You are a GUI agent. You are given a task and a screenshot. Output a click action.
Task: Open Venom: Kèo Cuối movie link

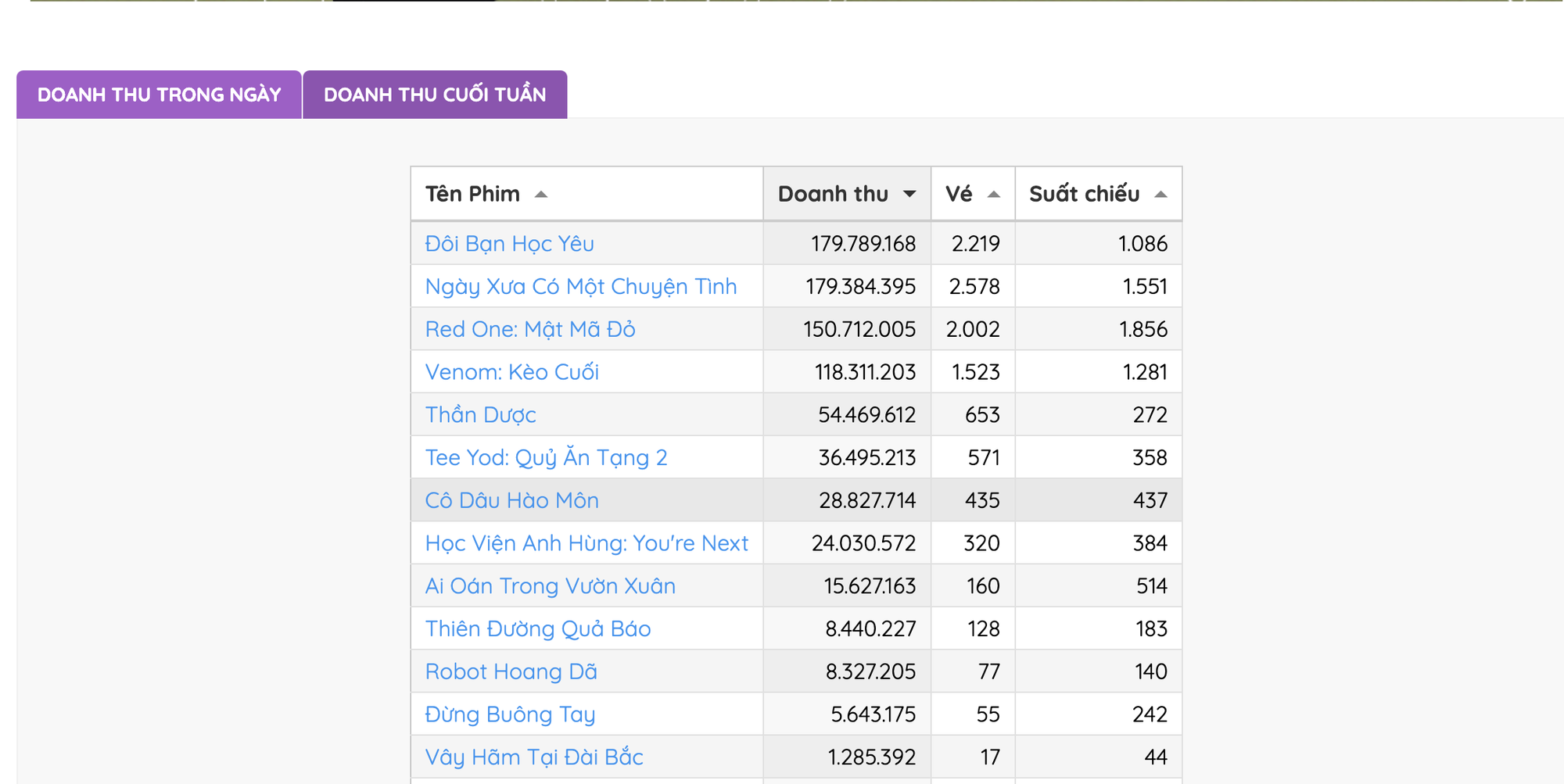coord(512,372)
